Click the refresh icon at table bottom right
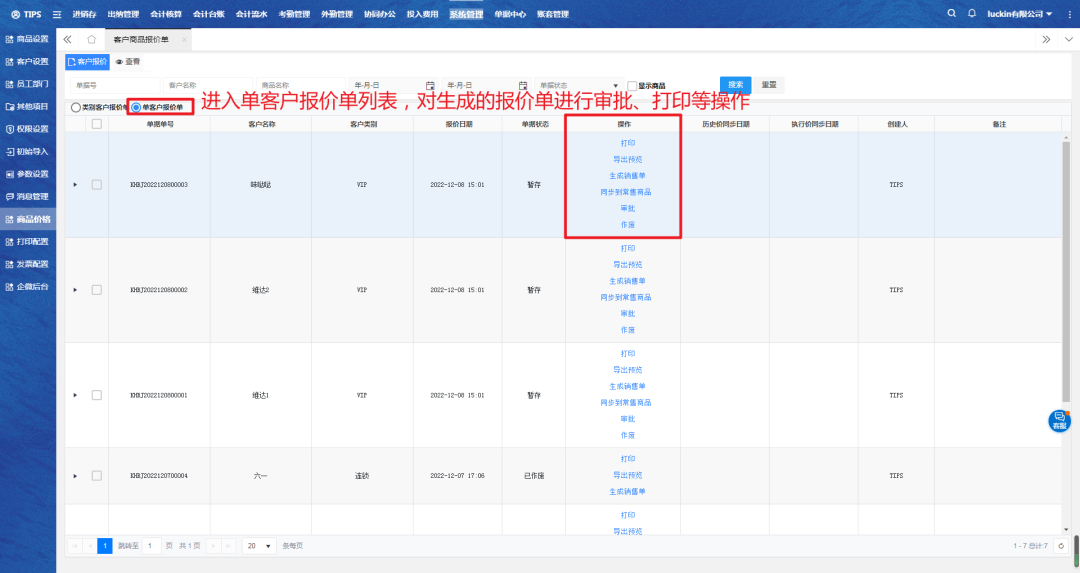The width and height of the screenshot is (1080, 573). [x=1061, y=546]
